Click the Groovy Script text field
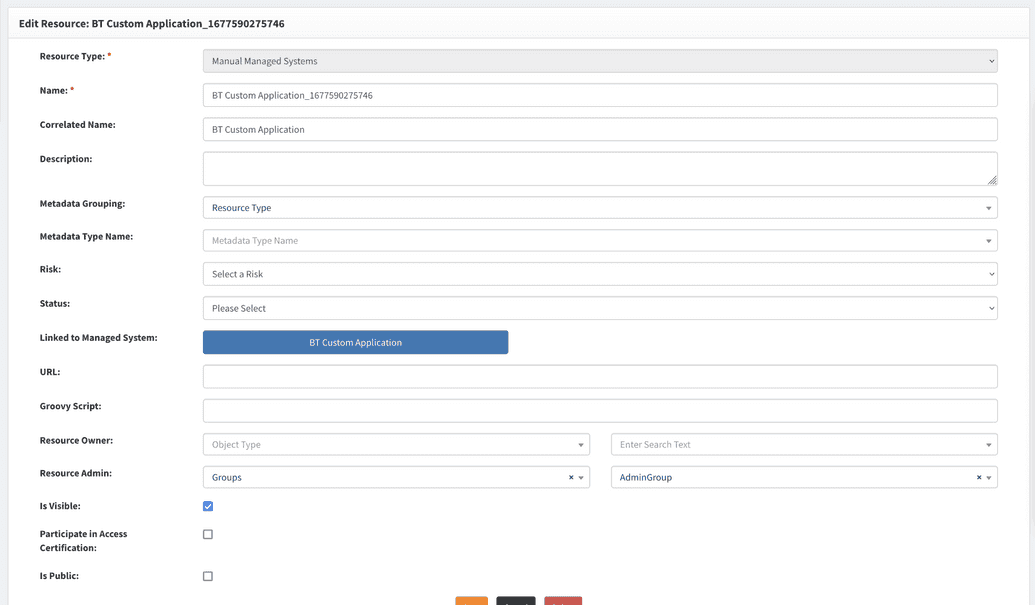 (x=600, y=410)
